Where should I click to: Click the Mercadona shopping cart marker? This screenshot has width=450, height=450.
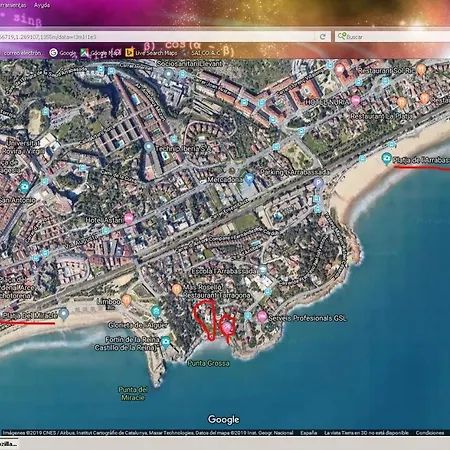coord(249,179)
